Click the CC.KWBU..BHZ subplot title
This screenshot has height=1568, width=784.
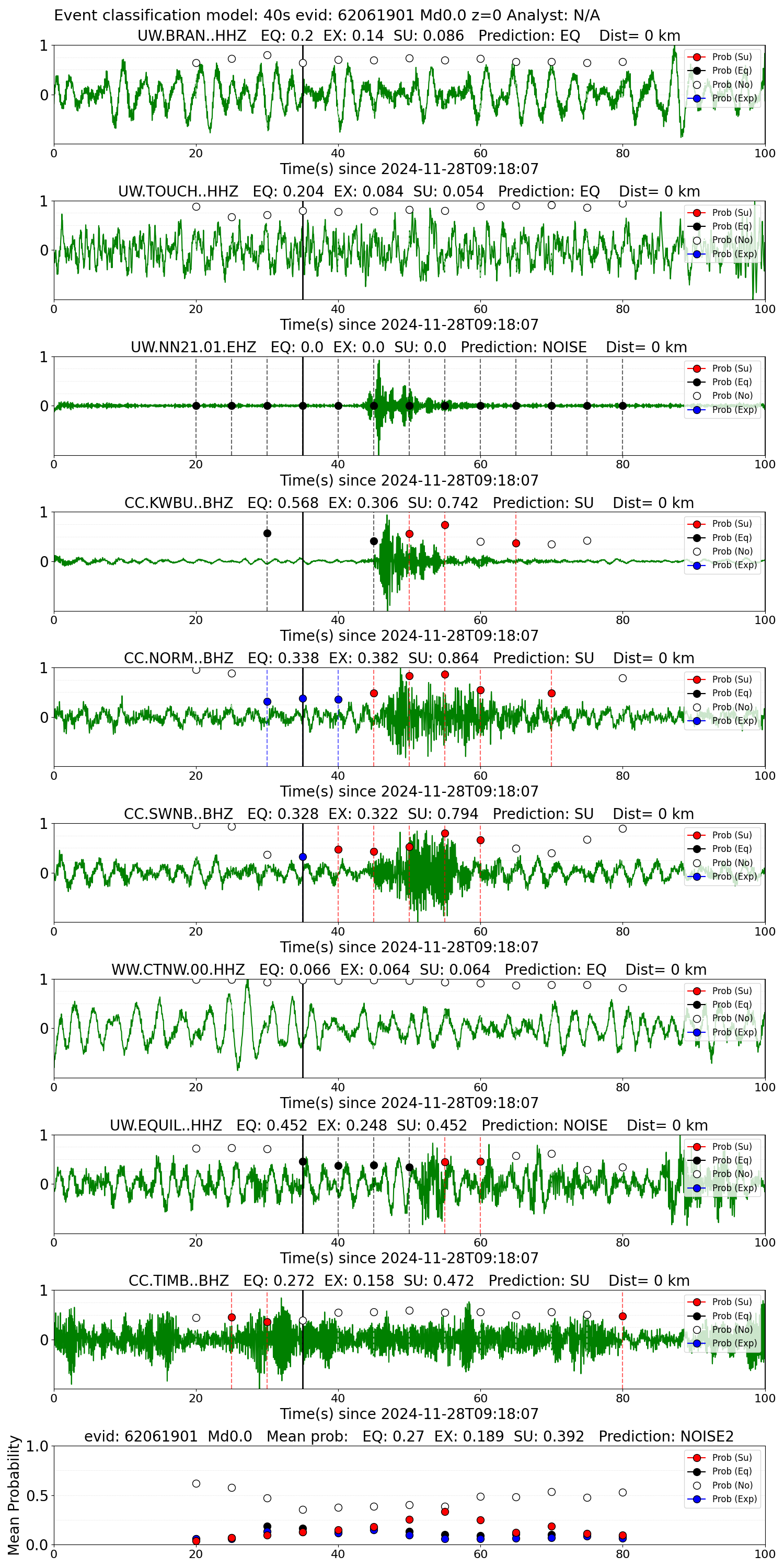click(x=409, y=503)
